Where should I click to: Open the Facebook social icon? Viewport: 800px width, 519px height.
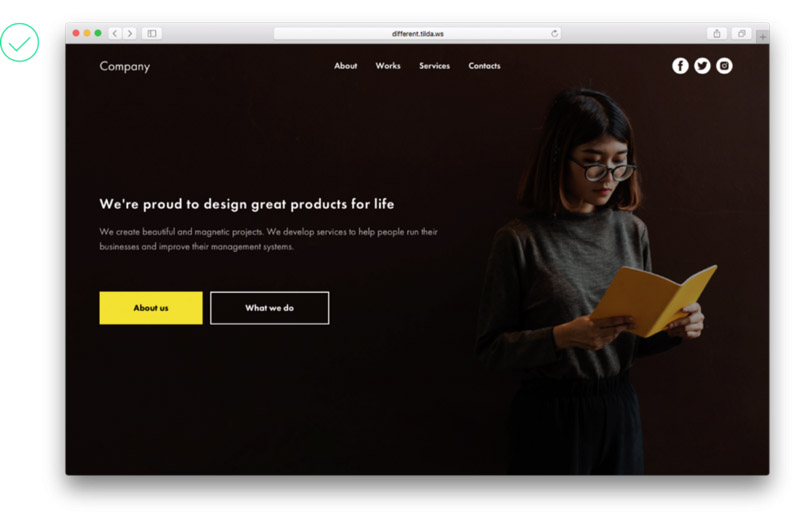click(x=680, y=66)
